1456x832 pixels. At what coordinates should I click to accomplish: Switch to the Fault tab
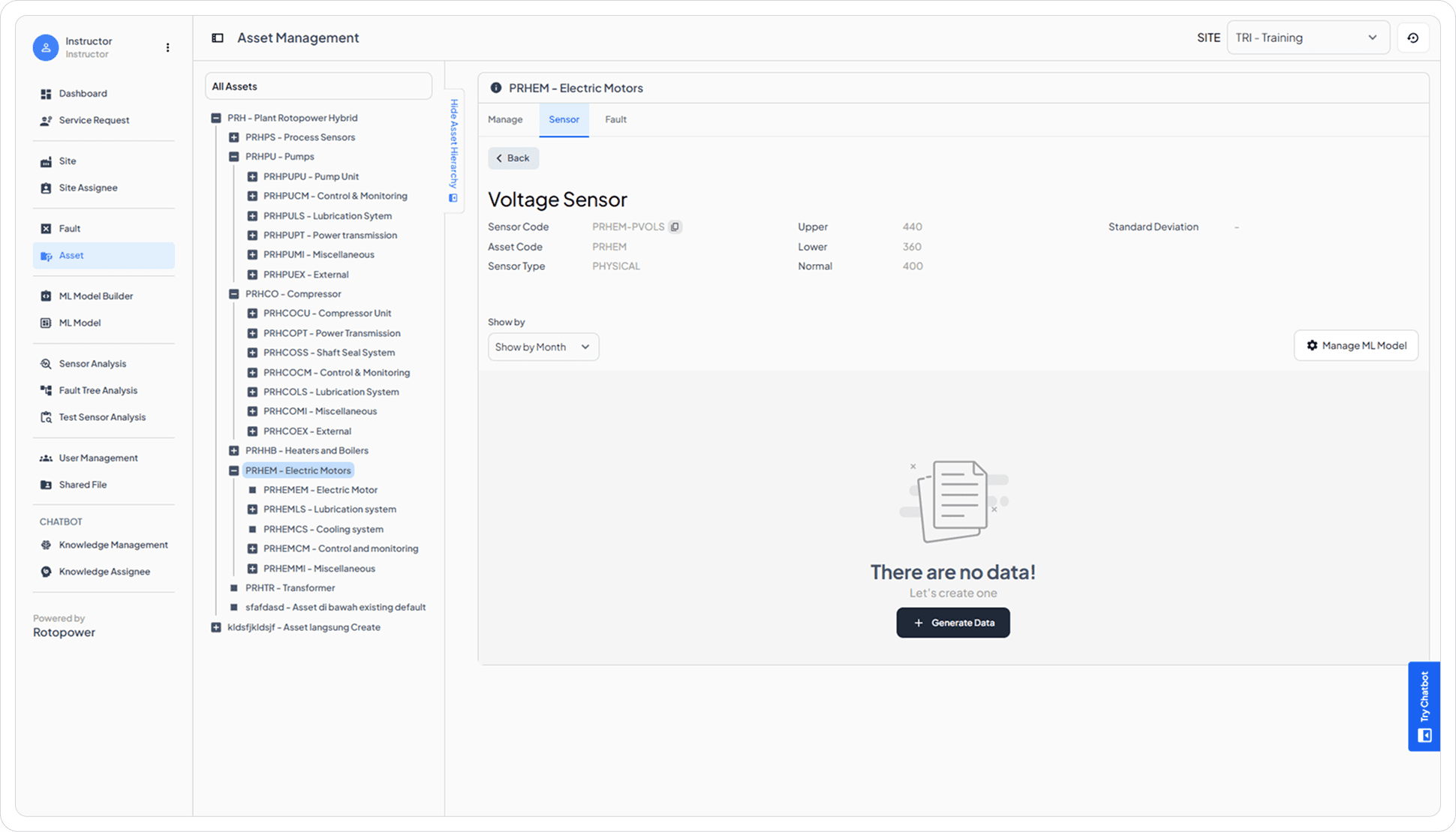tap(615, 119)
